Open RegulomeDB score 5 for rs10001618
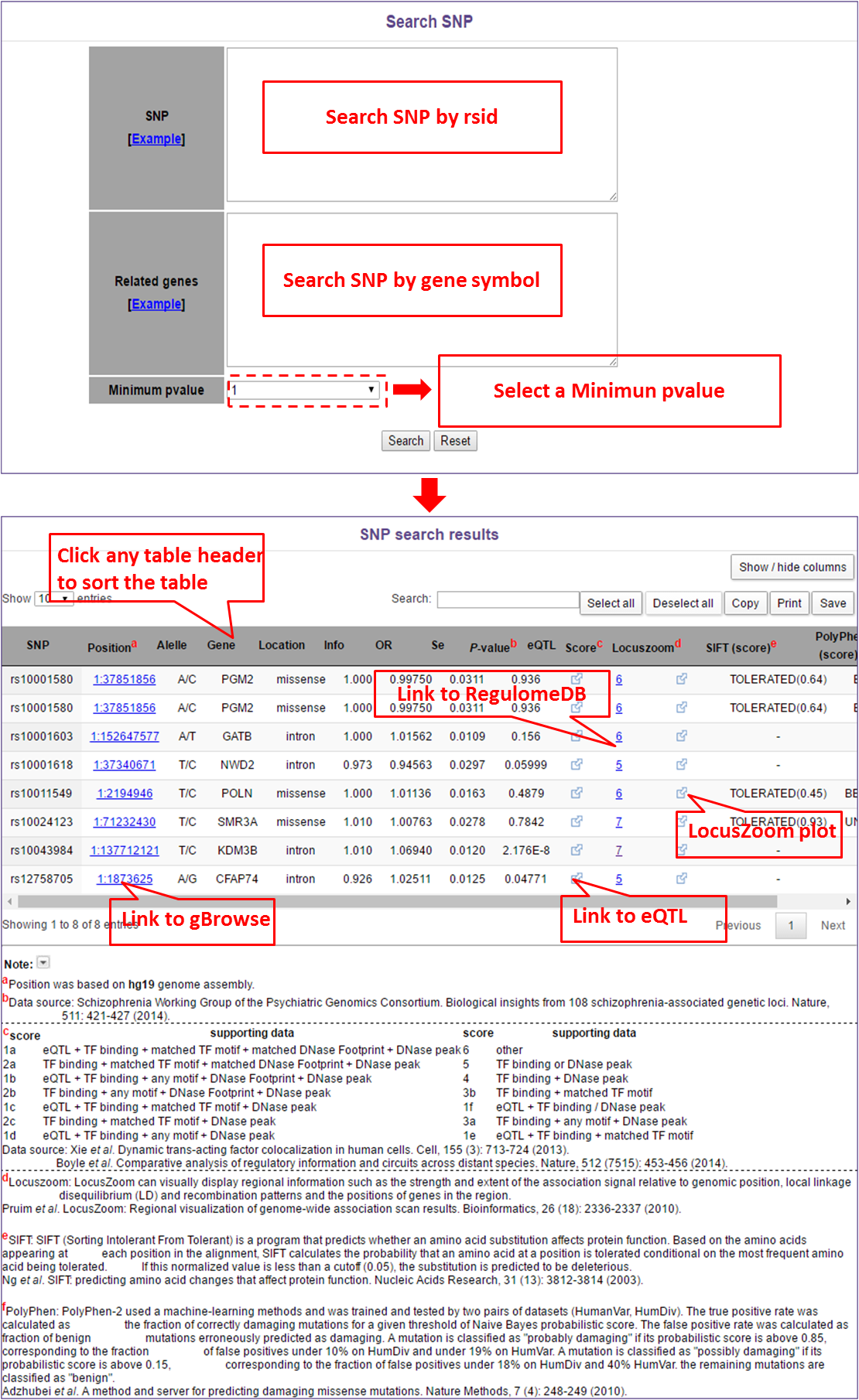Image resolution: width=859 pixels, height=1400 pixels. coord(619,765)
